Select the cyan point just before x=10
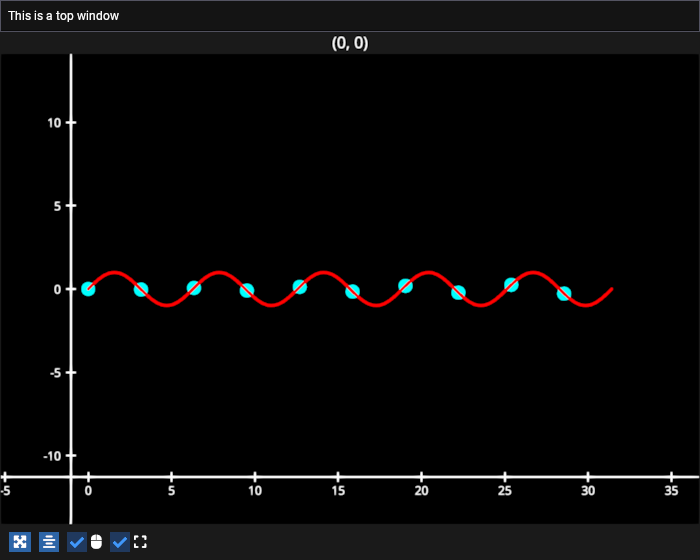Image resolution: width=700 pixels, height=560 pixels. (247, 291)
